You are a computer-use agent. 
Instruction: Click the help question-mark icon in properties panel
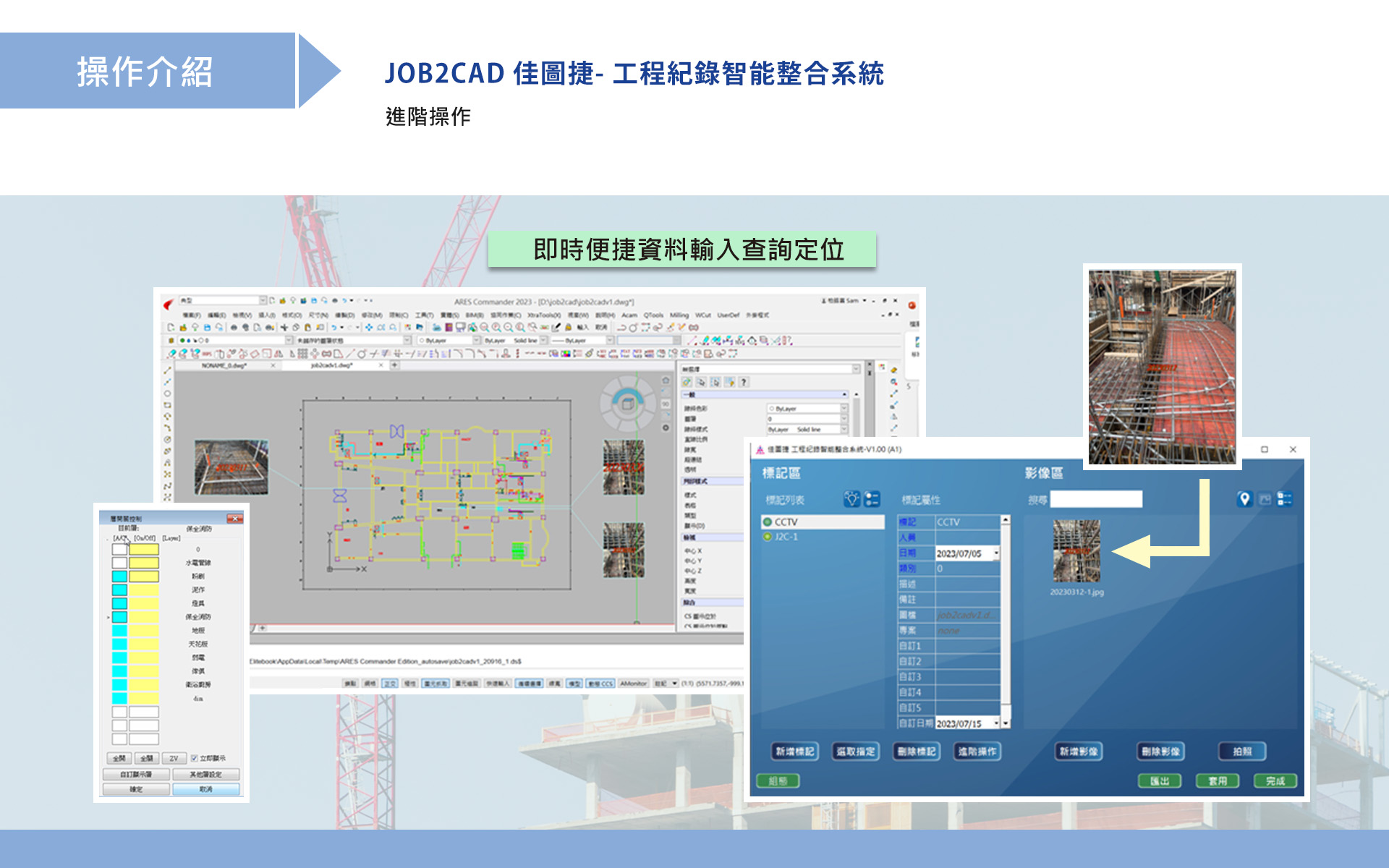point(744,382)
